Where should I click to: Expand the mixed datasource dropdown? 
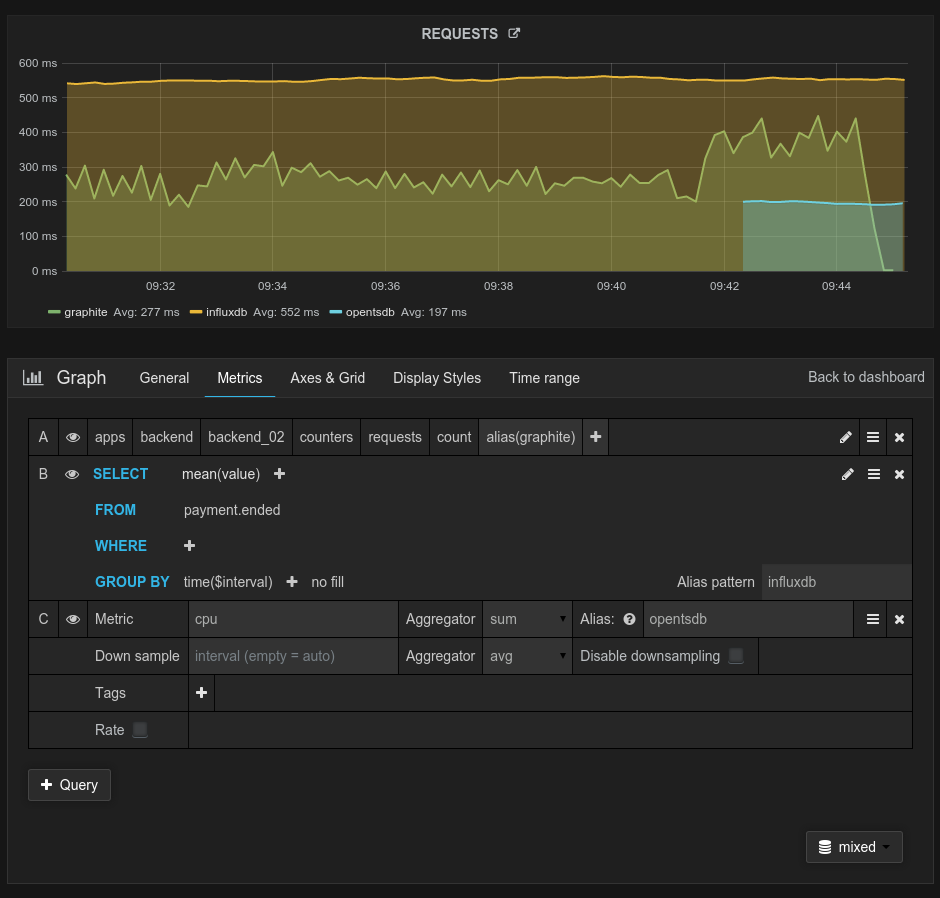pyautogui.click(x=854, y=847)
